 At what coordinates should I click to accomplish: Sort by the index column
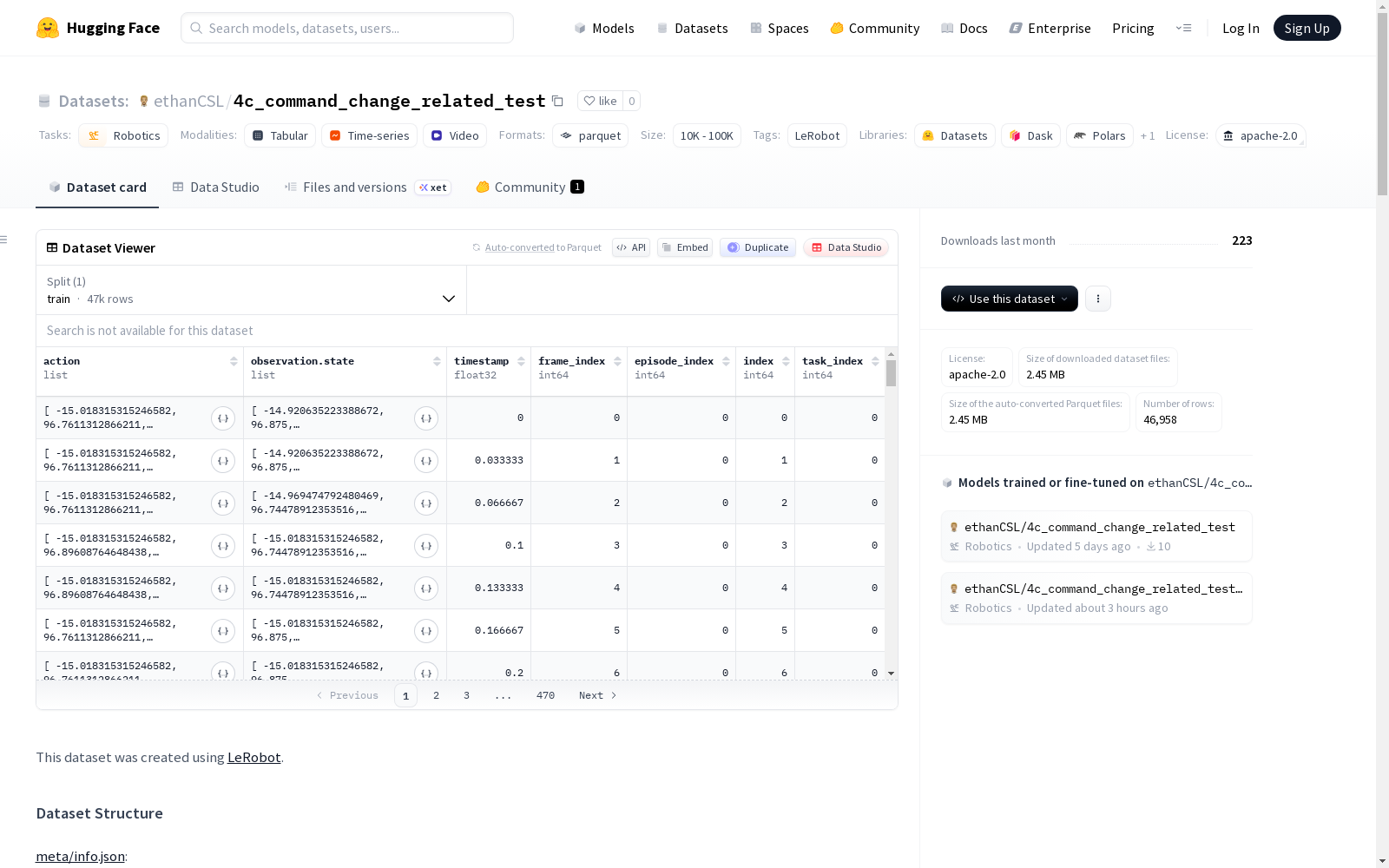[x=786, y=361]
